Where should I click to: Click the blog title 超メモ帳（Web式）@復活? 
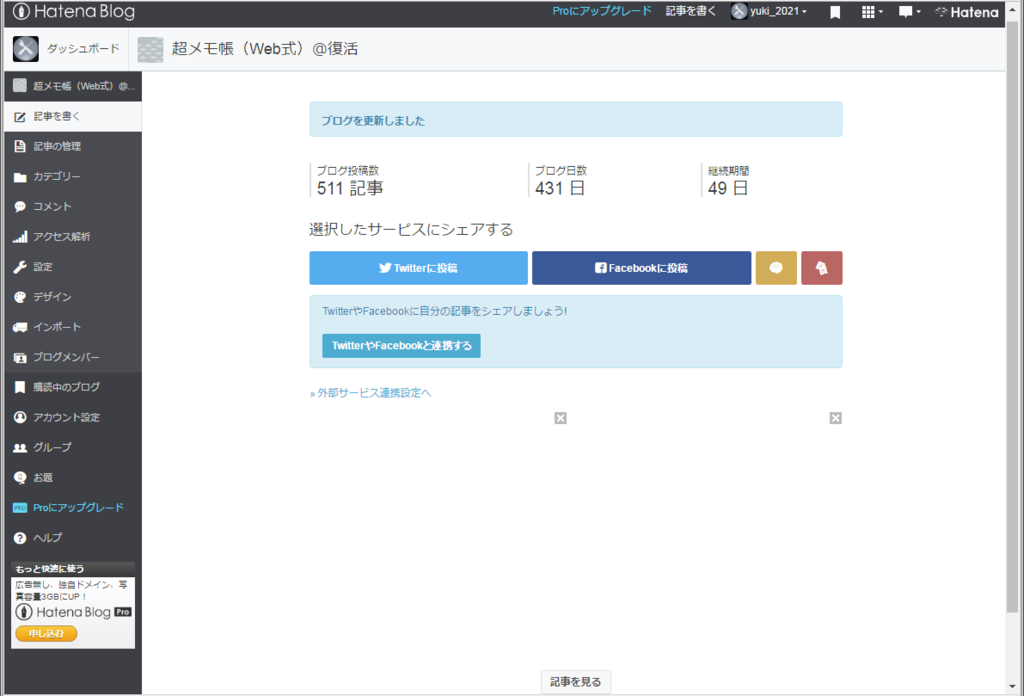pos(264,49)
